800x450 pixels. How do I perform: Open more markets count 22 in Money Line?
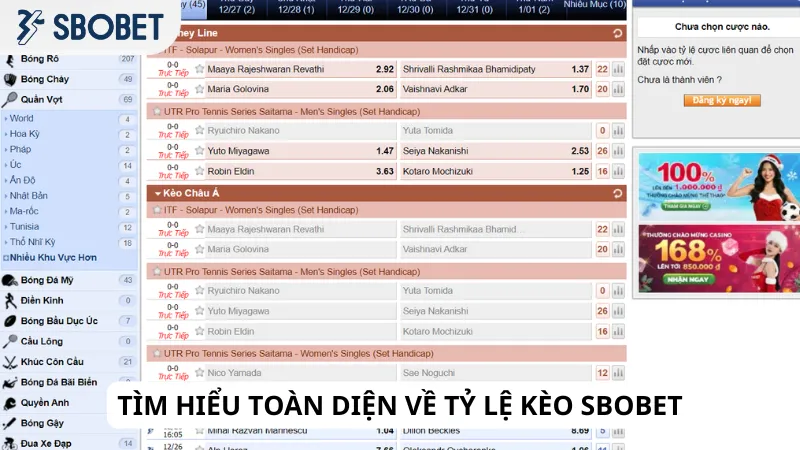[603, 69]
